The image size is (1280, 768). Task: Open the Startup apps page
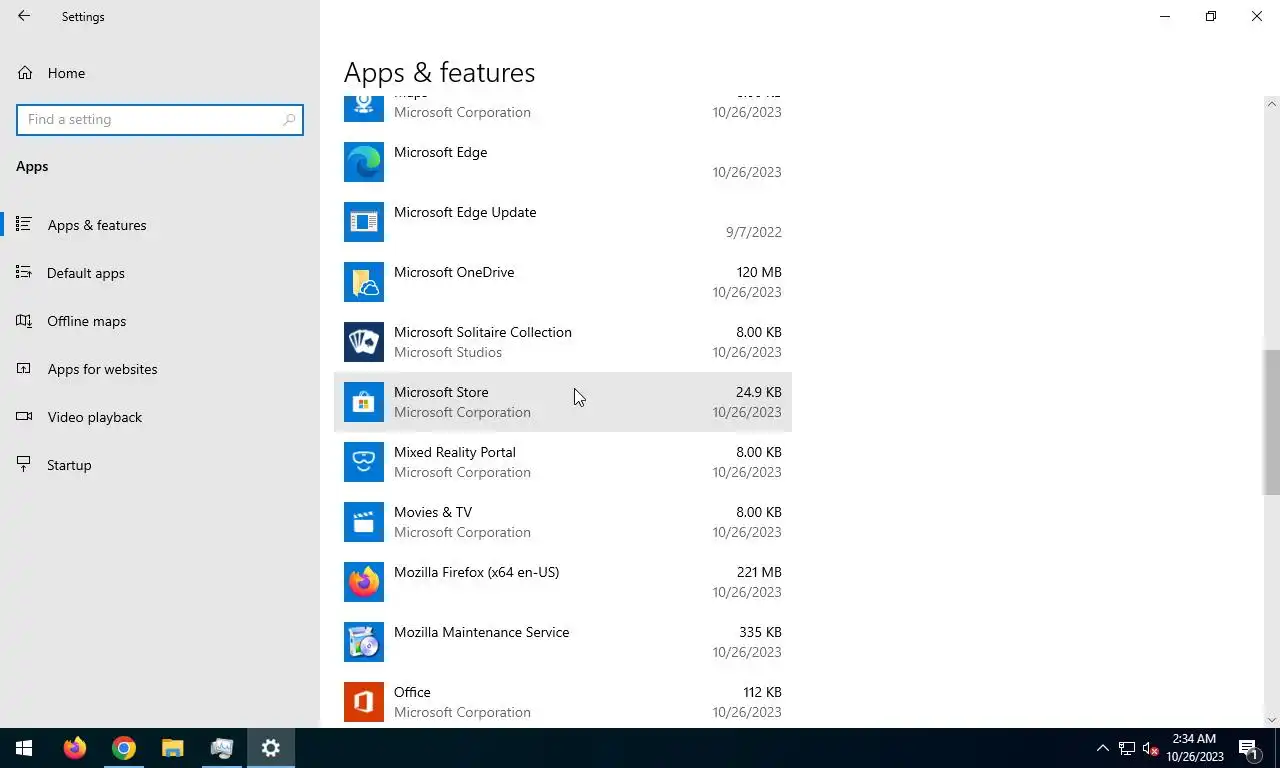160,465
